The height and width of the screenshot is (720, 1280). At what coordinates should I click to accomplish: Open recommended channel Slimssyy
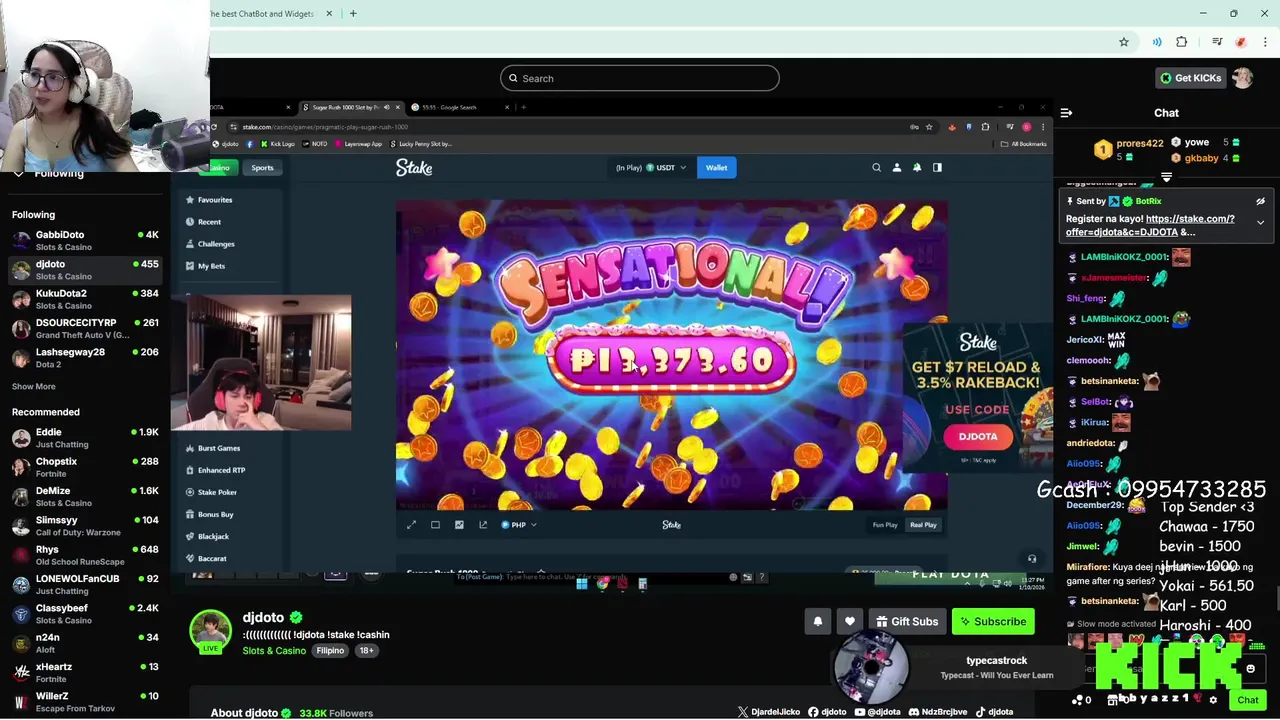pos(85,525)
